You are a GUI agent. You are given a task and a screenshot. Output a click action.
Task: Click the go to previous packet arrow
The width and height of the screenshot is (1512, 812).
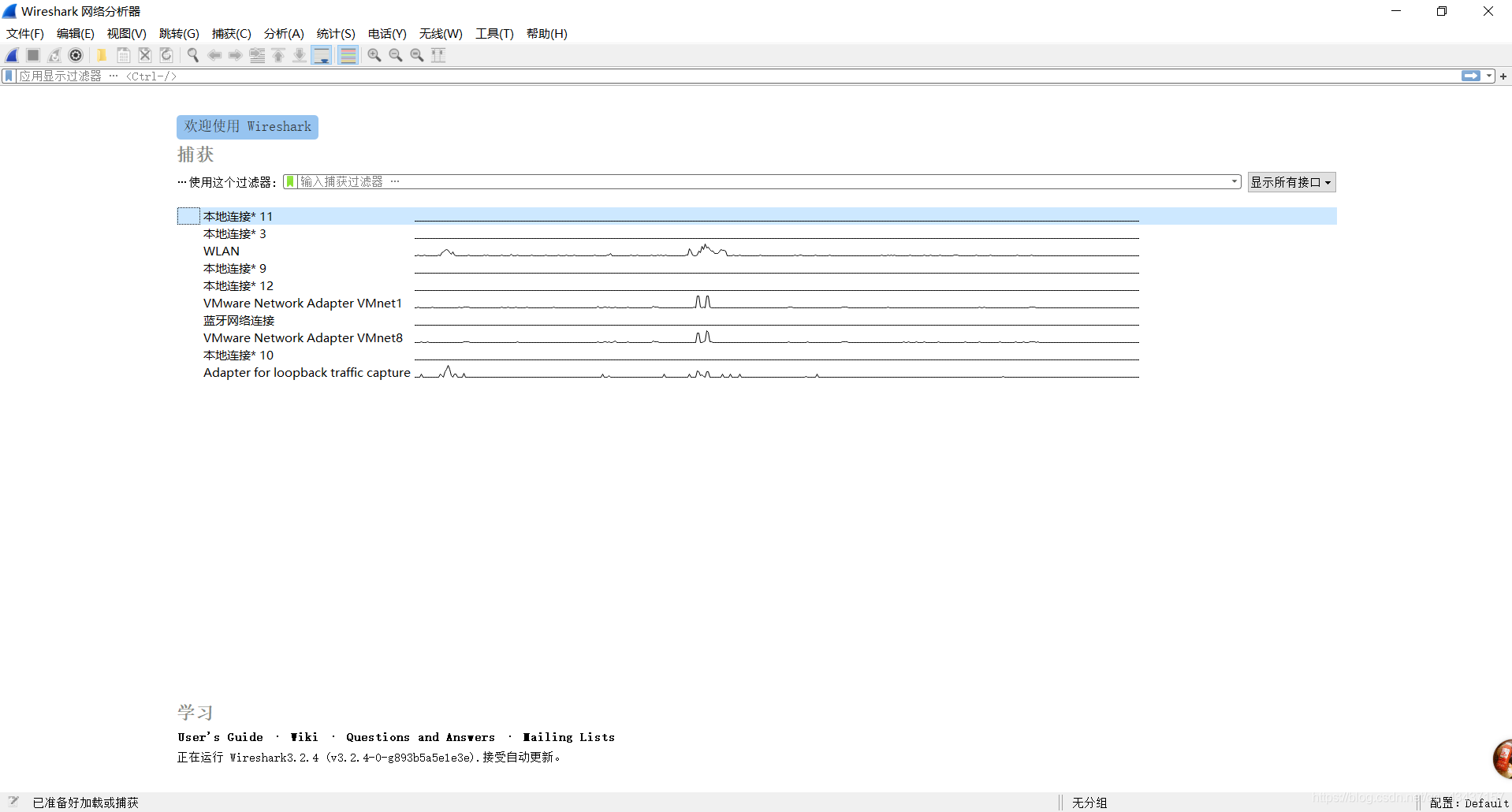214,55
